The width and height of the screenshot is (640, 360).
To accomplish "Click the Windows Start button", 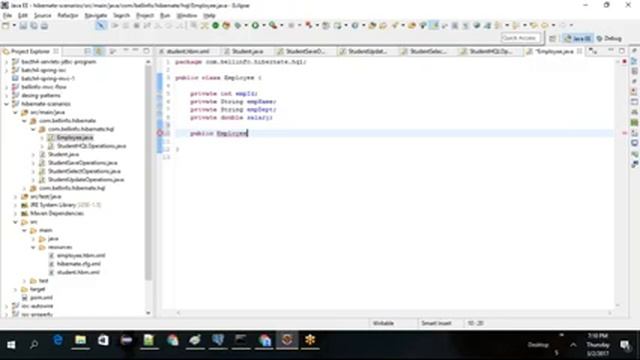I will (x=11, y=345).
